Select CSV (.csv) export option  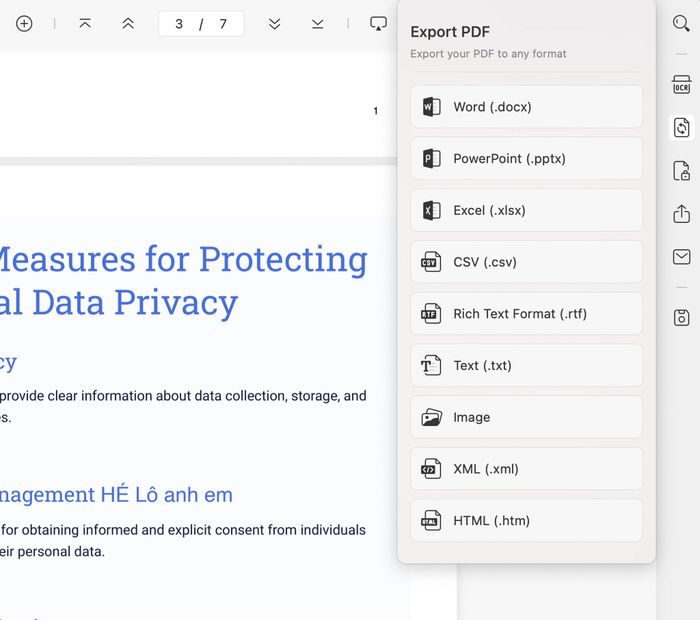526,262
